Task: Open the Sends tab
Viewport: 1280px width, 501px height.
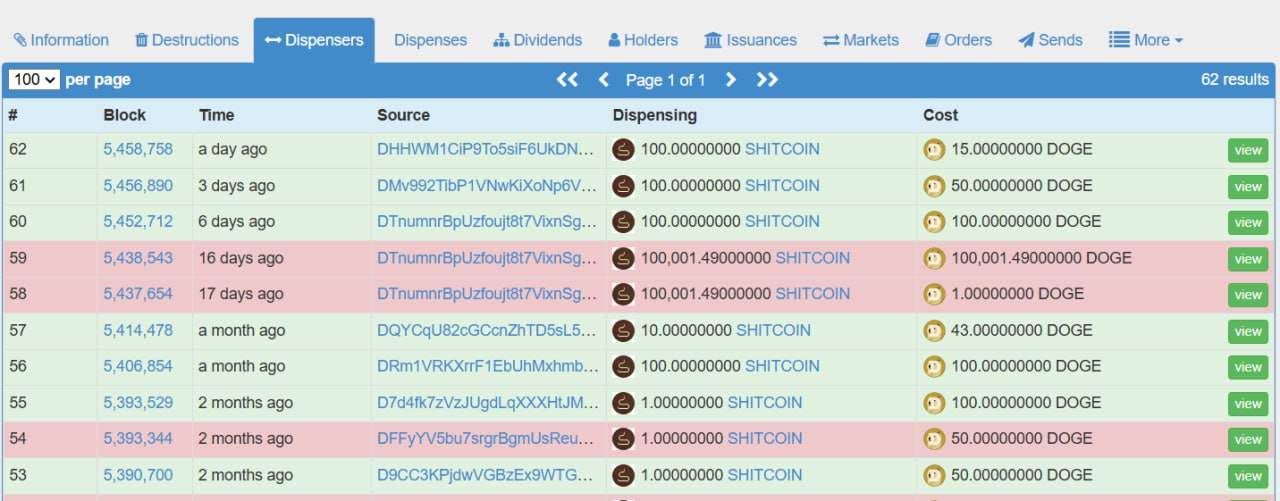Action: click(1051, 40)
